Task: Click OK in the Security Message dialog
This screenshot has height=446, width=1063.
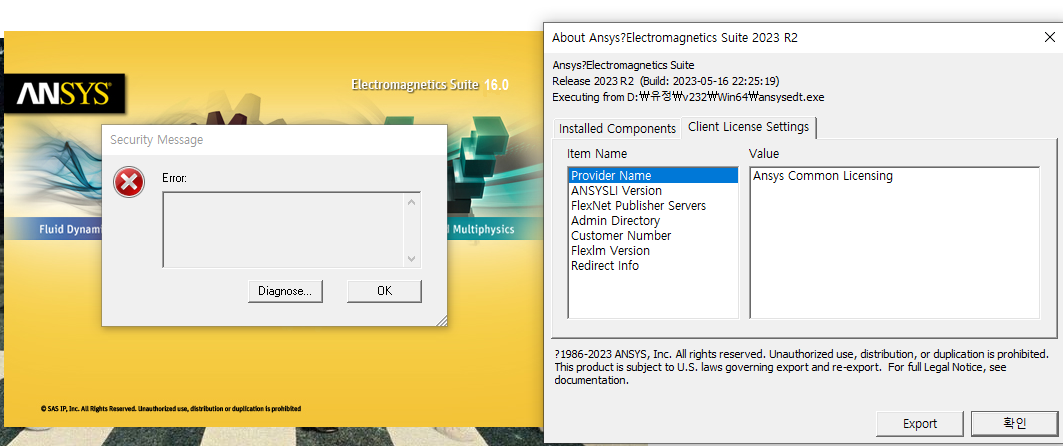Action: coord(384,291)
